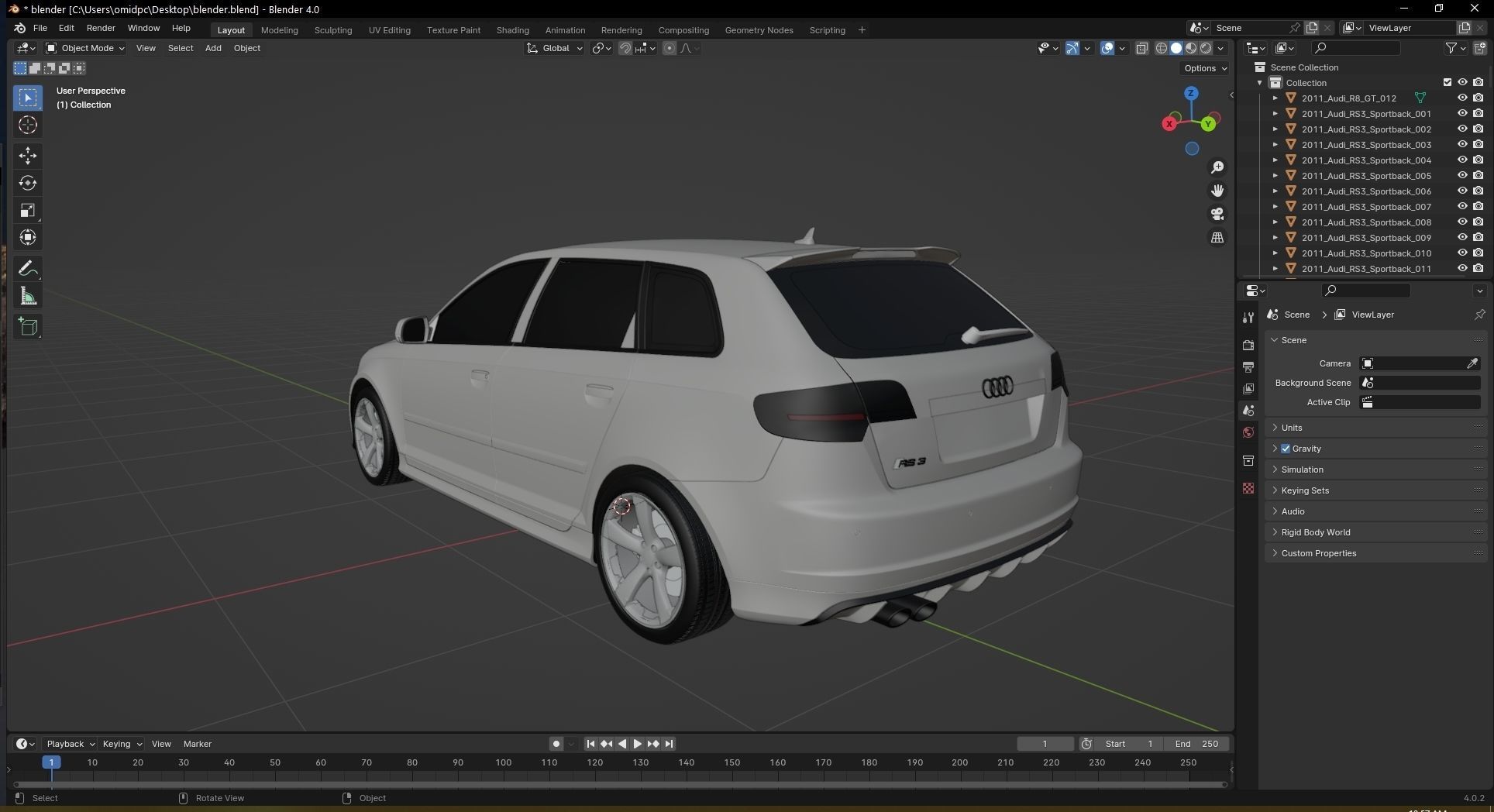Open the Texture properties tab
This screenshot has height=812, width=1494.
(1248, 488)
